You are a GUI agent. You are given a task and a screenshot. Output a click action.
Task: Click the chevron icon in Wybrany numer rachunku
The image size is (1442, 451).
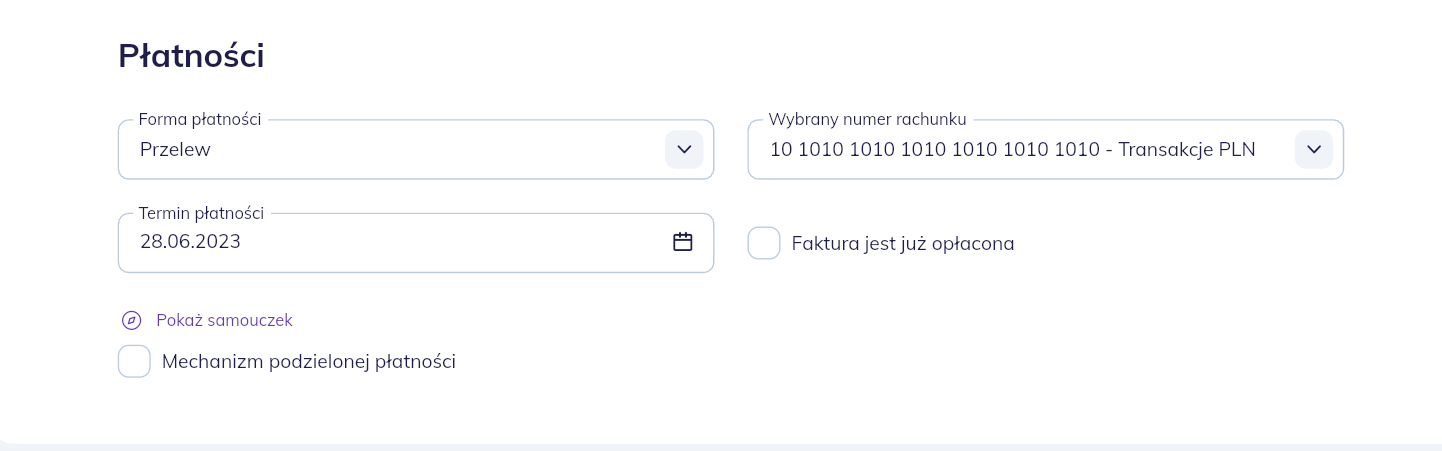[x=1314, y=149]
